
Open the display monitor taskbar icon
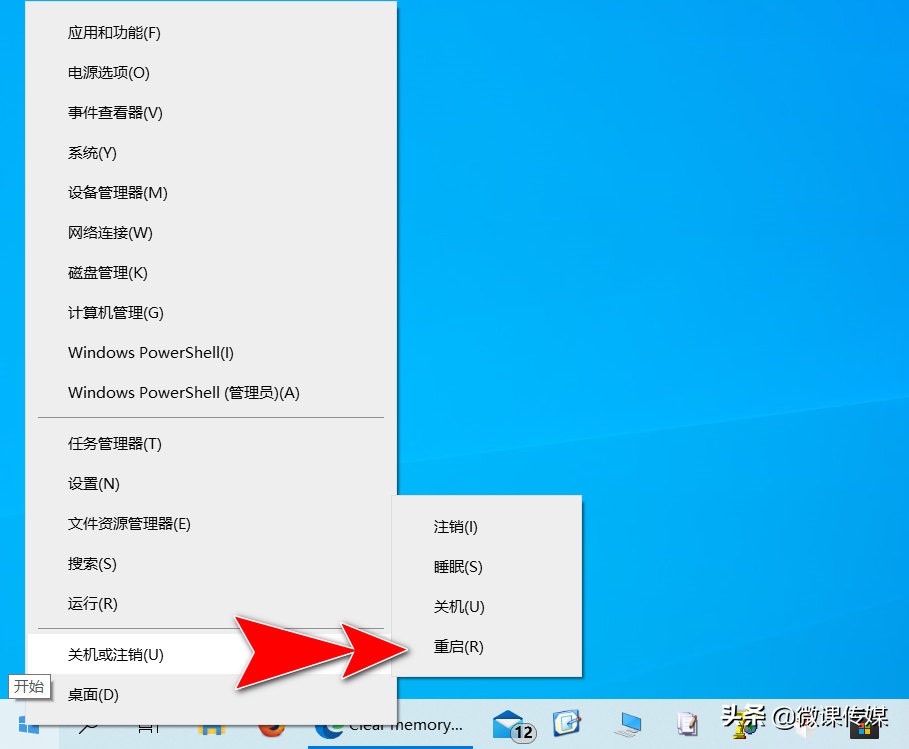[628, 727]
